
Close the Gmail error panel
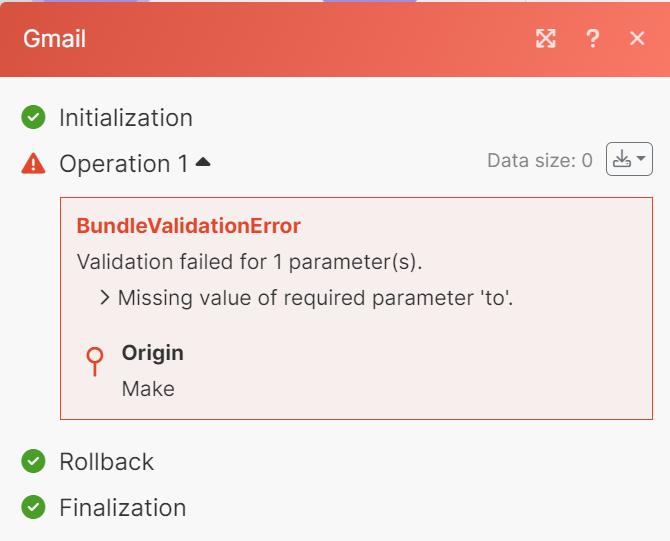[x=637, y=39]
